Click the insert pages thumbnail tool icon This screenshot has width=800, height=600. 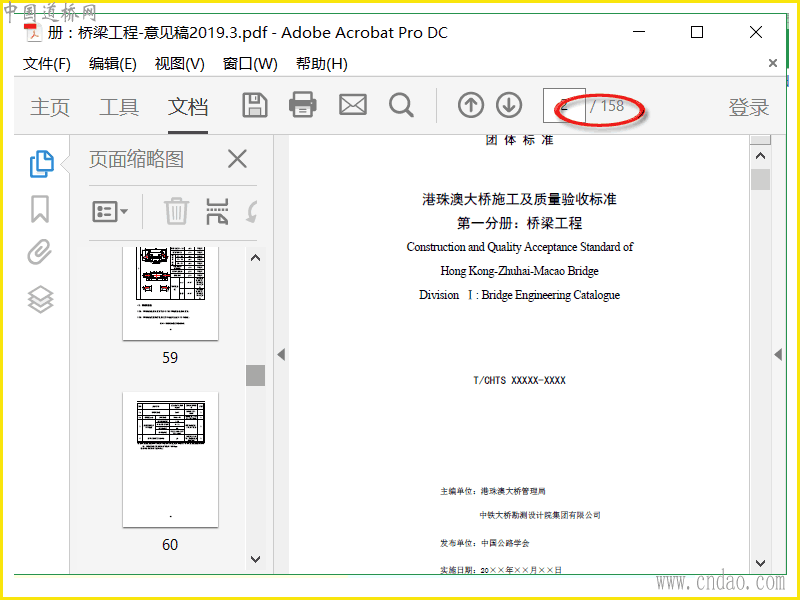pos(217,211)
